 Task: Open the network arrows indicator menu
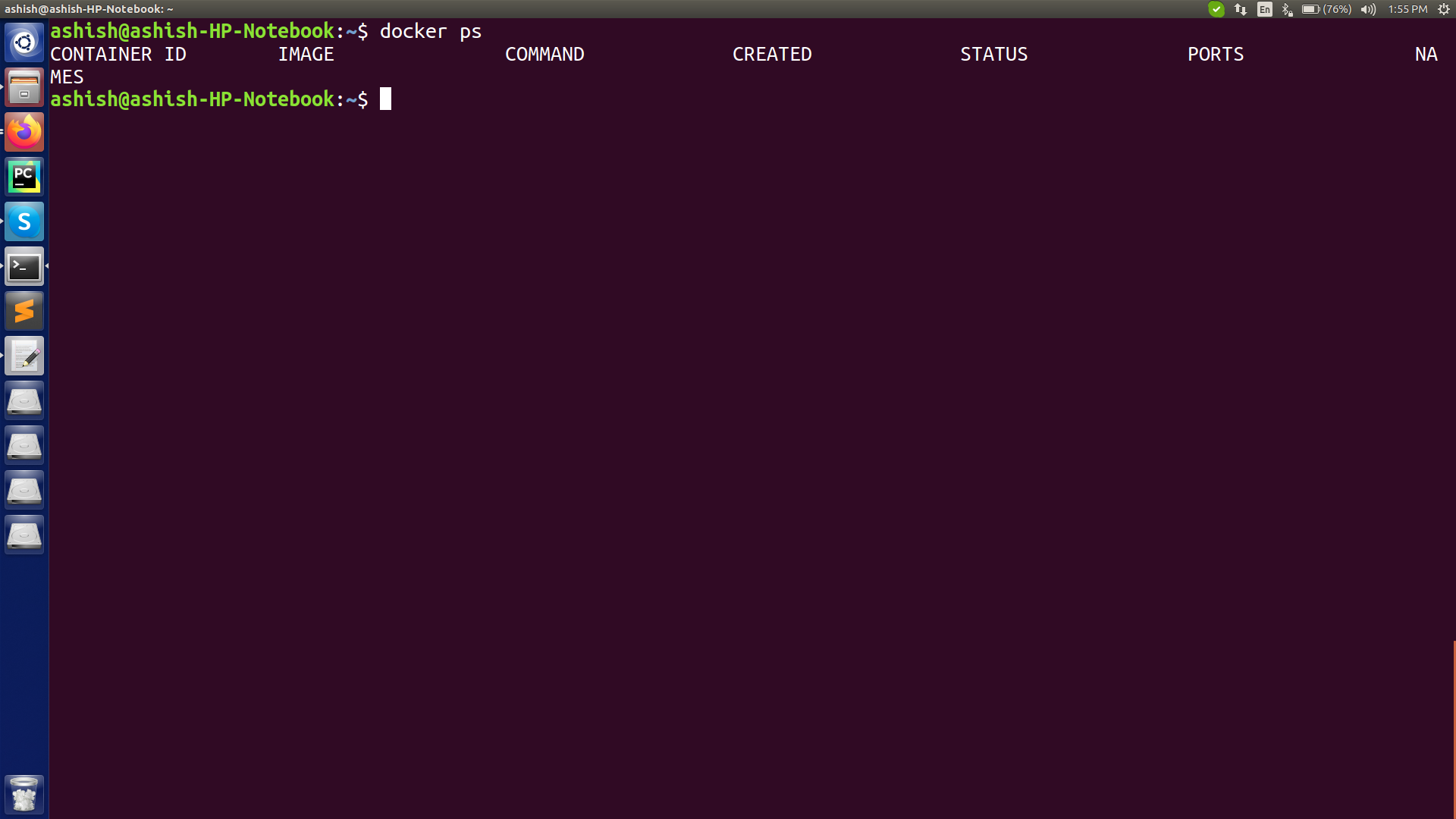click(1241, 10)
